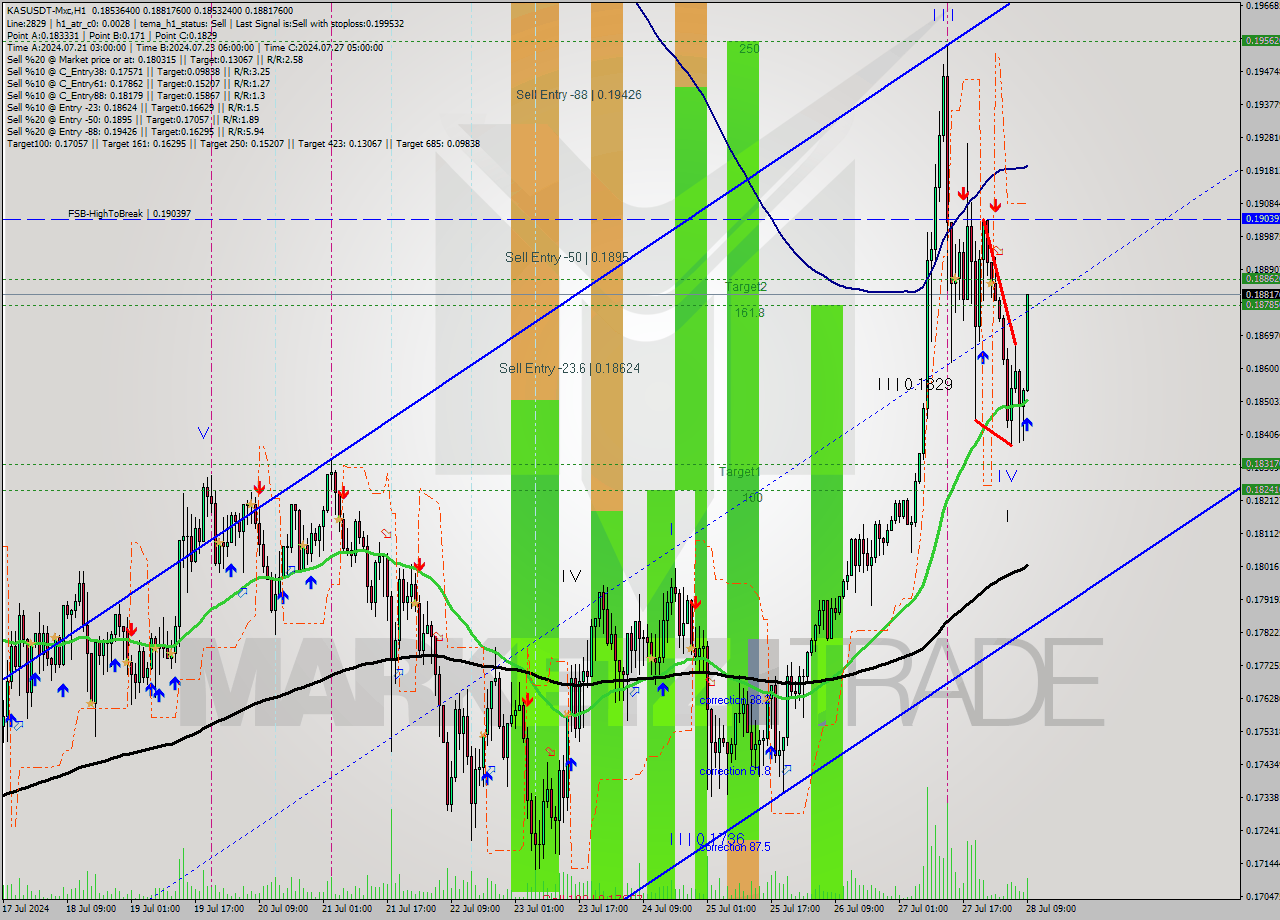Image resolution: width=1280 pixels, height=920 pixels.
Task: Click the 0.17531 price axis value
Action: pos(1263,731)
